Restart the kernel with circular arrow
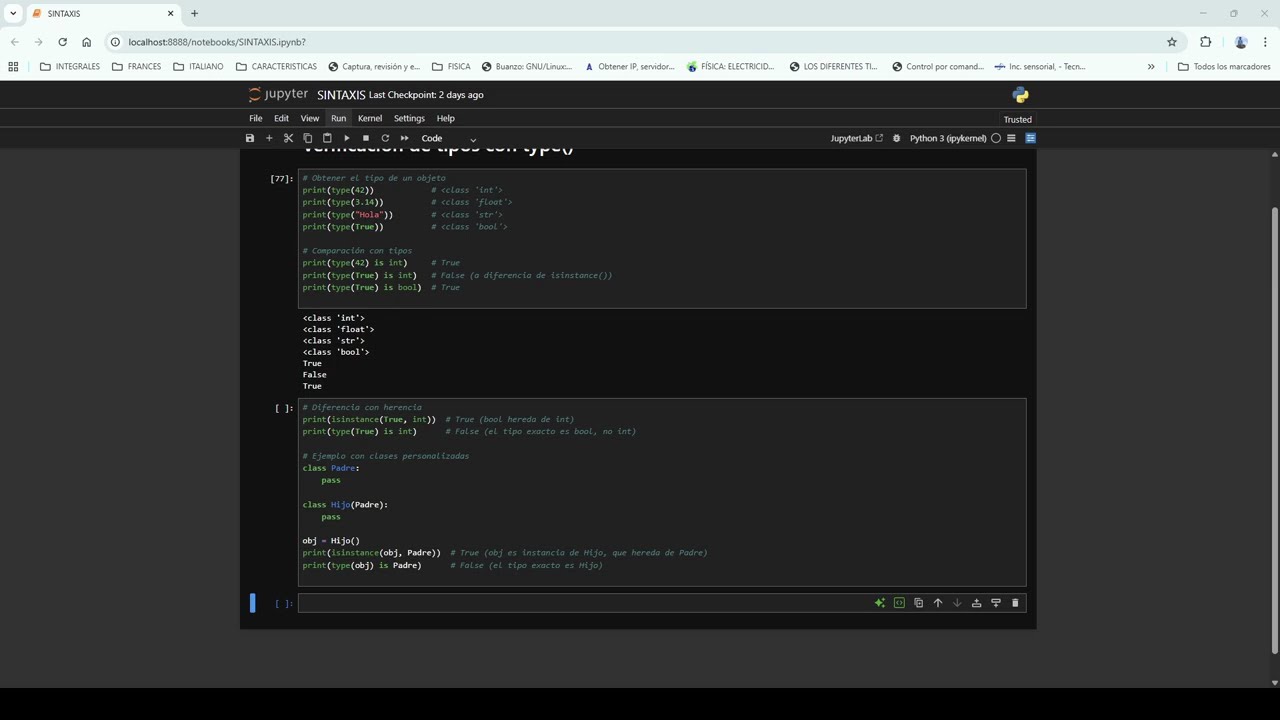This screenshot has height=720, width=1280. coord(385,138)
